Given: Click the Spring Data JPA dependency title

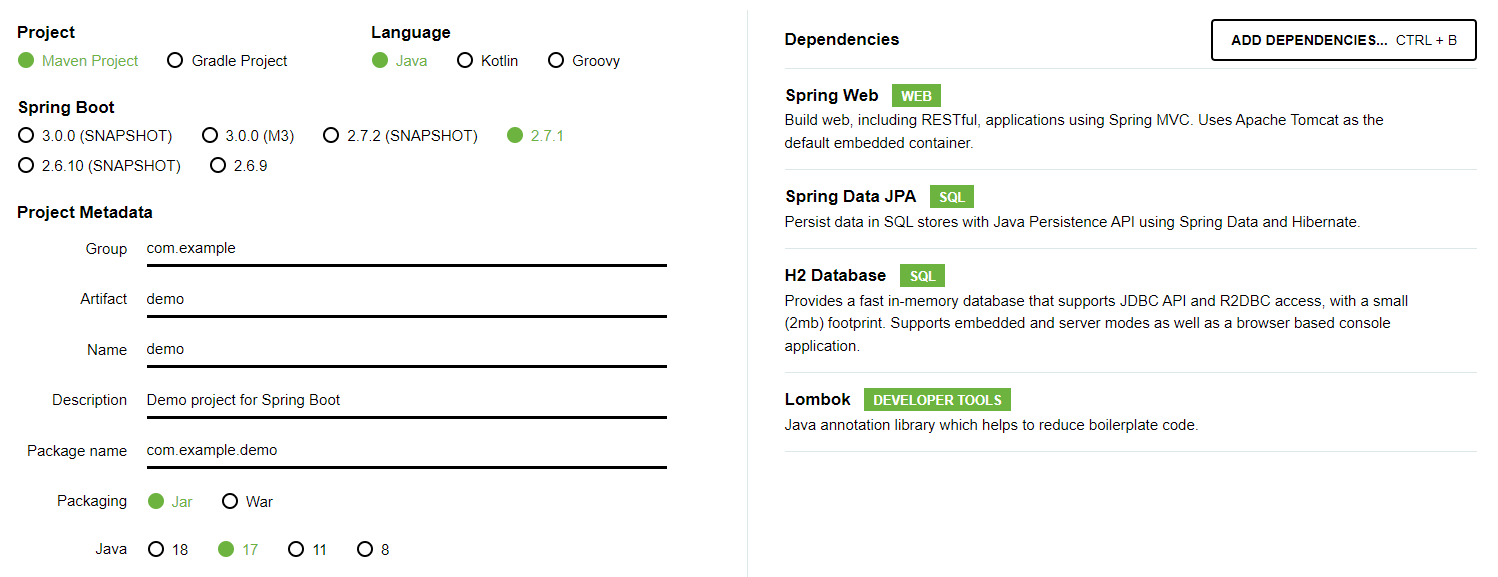Looking at the screenshot, I should click(x=851, y=197).
